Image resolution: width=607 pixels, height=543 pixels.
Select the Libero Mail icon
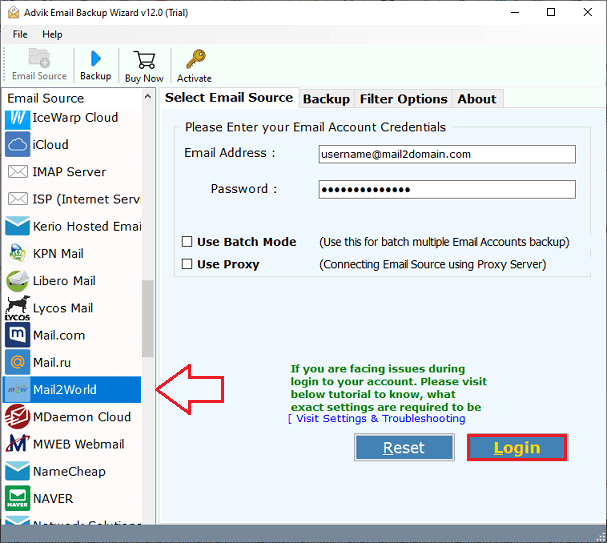pyautogui.click(x=17, y=281)
